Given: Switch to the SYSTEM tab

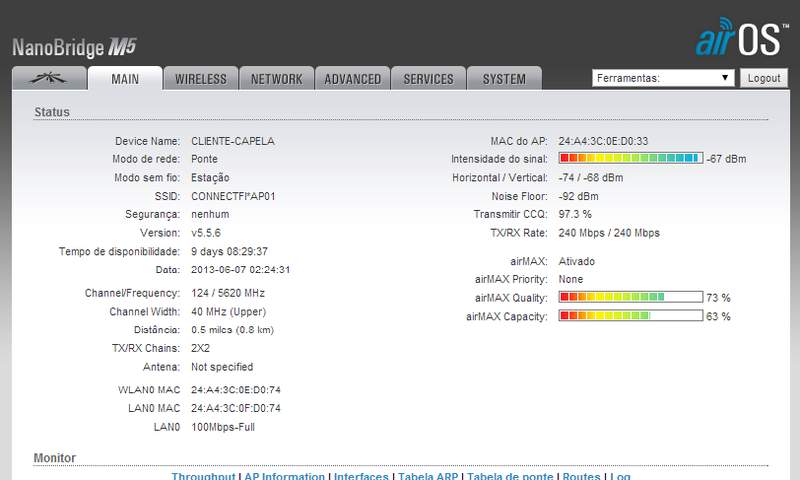Looking at the screenshot, I should coord(504,79).
